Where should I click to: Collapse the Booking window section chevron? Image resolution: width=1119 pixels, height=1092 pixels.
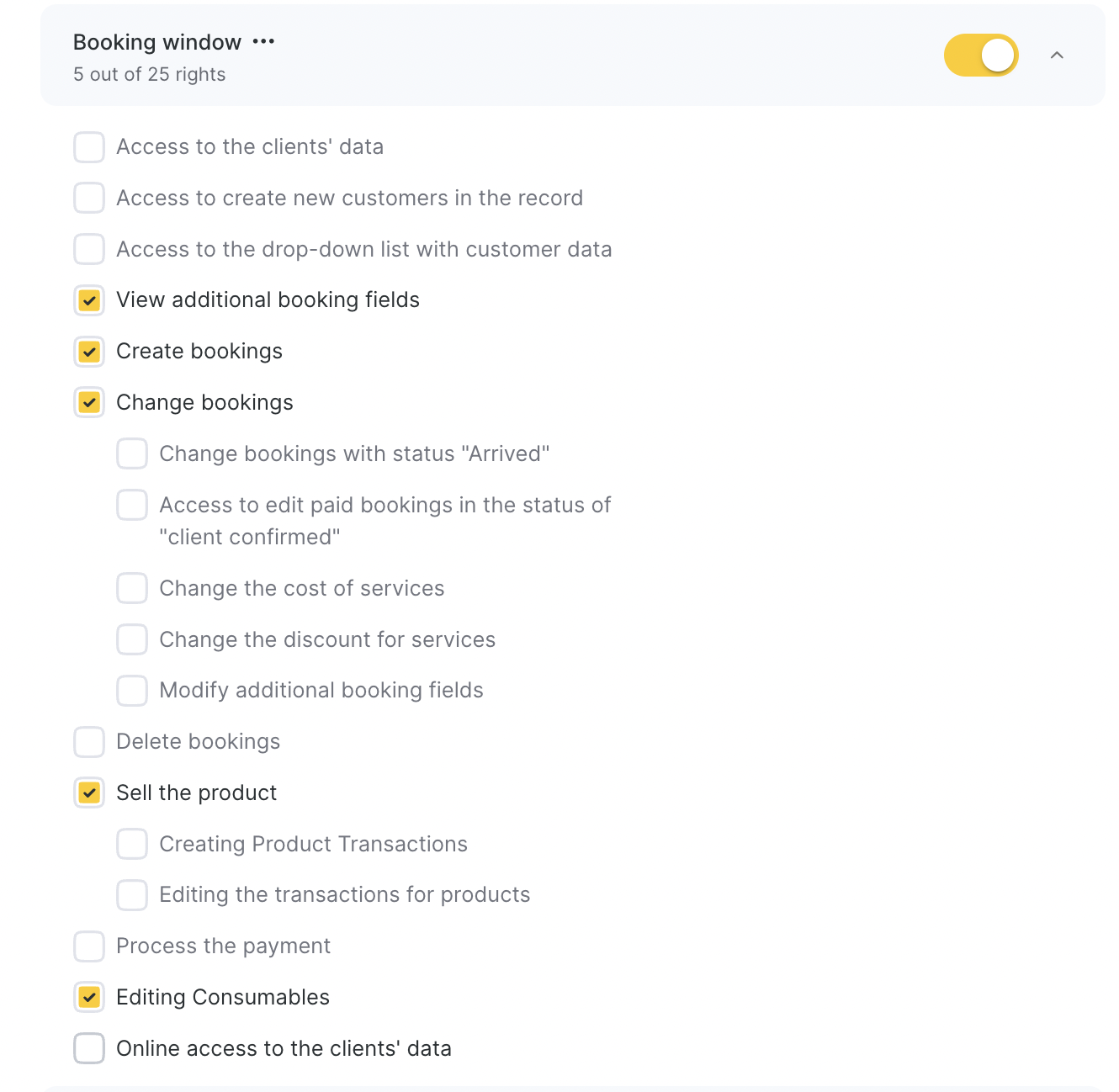[1057, 56]
